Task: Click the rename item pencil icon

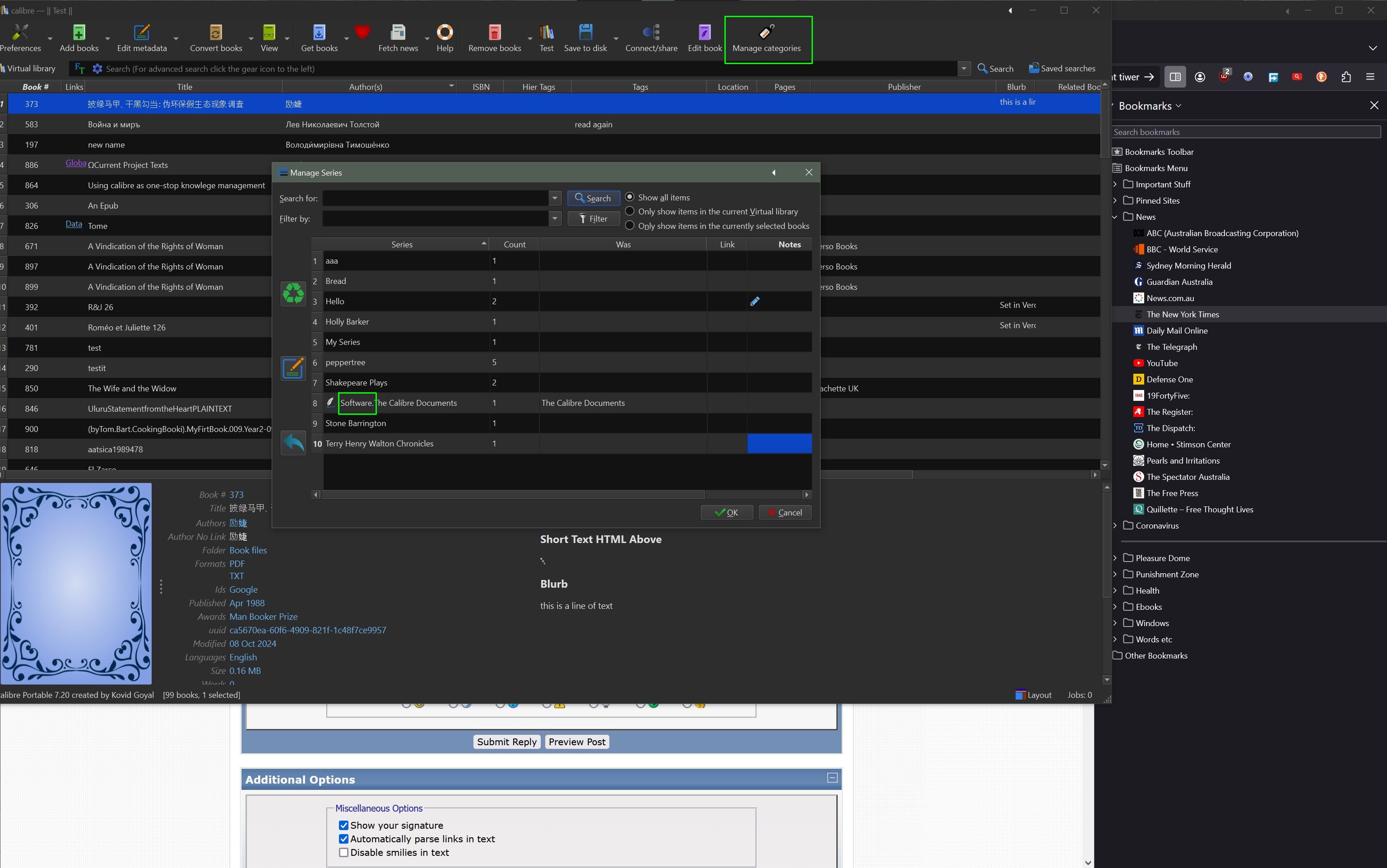Action: coord(292,368)
